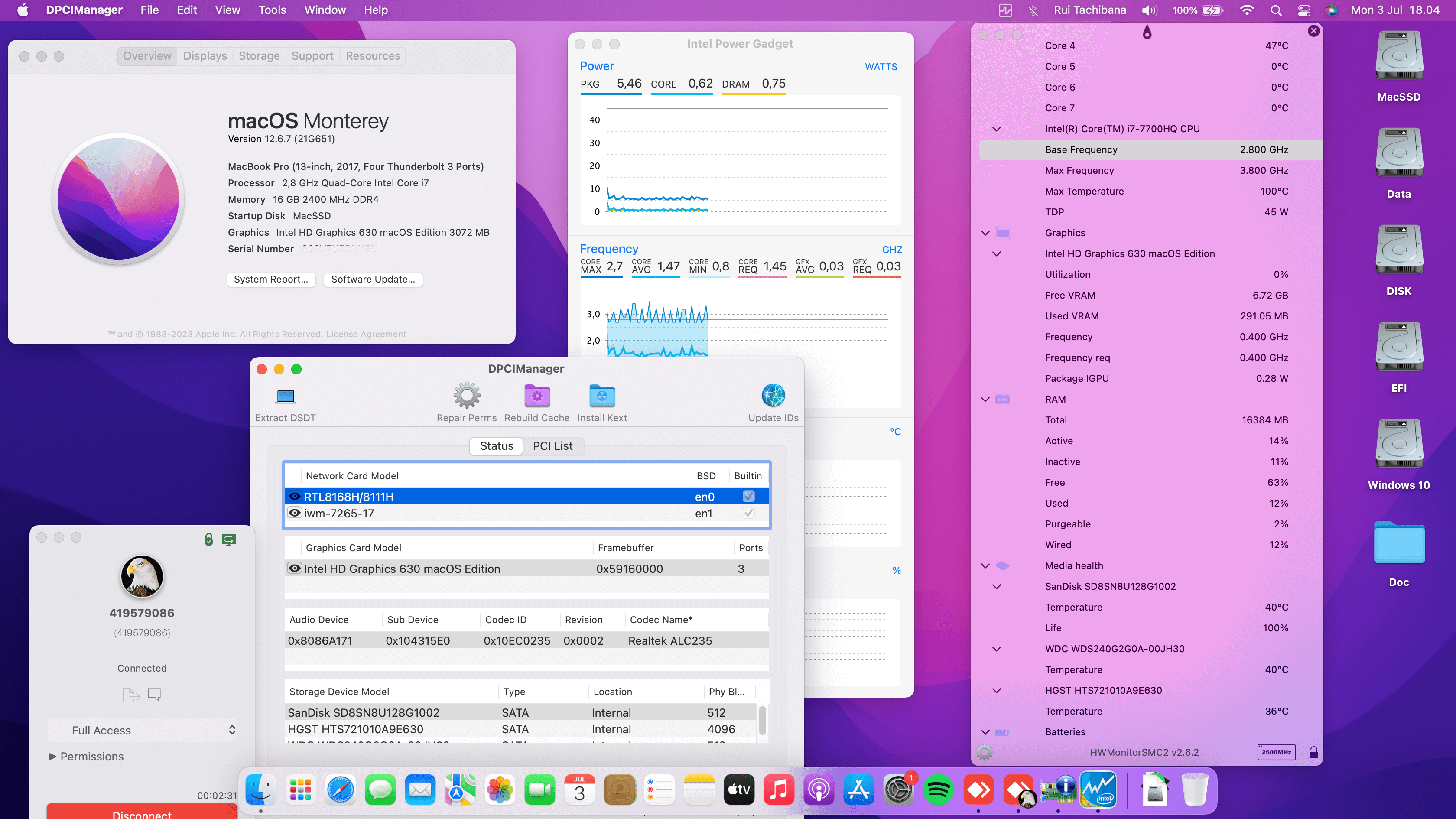Click the eagle profile picture in AnyDesk

[142, 576]
